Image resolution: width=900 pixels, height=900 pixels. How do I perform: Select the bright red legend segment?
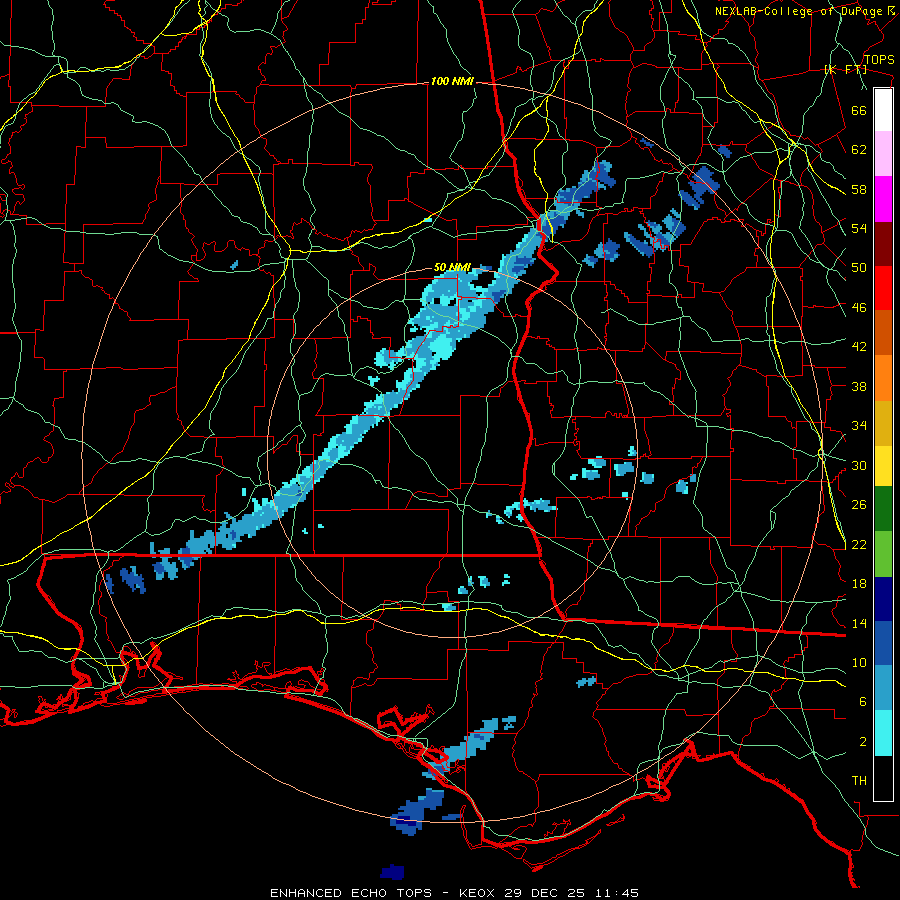pos(883,288)
